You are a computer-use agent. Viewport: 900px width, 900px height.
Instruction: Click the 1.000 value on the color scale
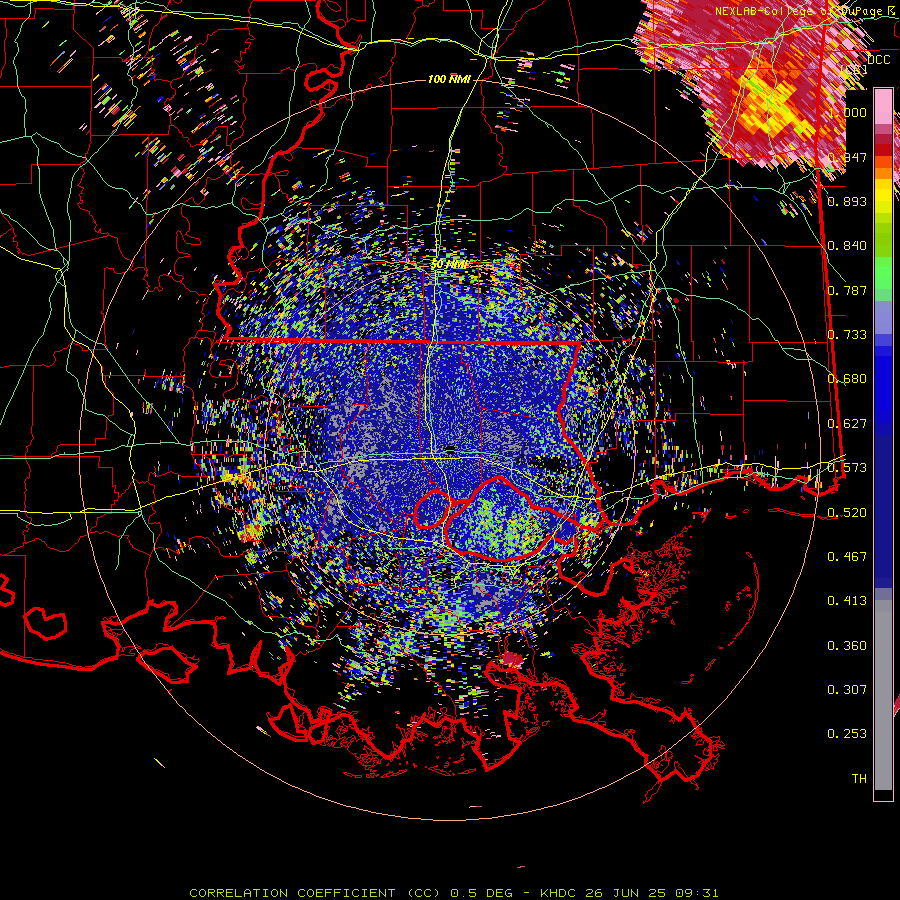pos(847,112)
